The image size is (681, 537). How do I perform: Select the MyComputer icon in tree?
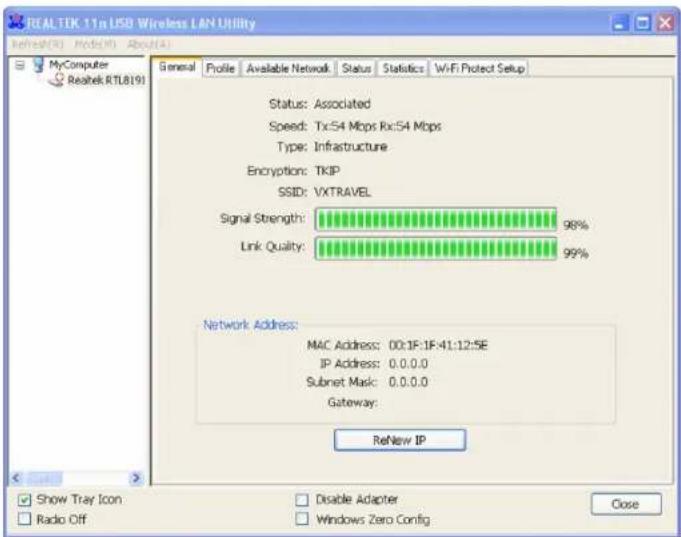(x=38, y=66)
